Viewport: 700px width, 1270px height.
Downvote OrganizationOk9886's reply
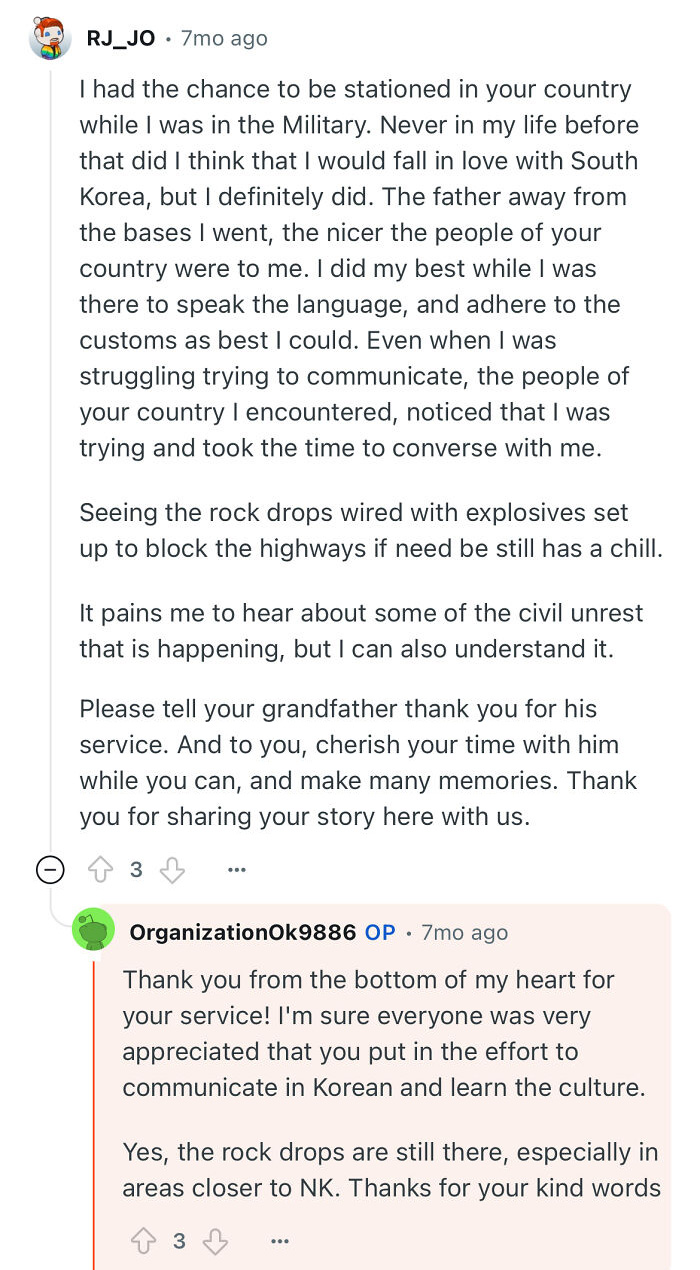coord(216,1241)
